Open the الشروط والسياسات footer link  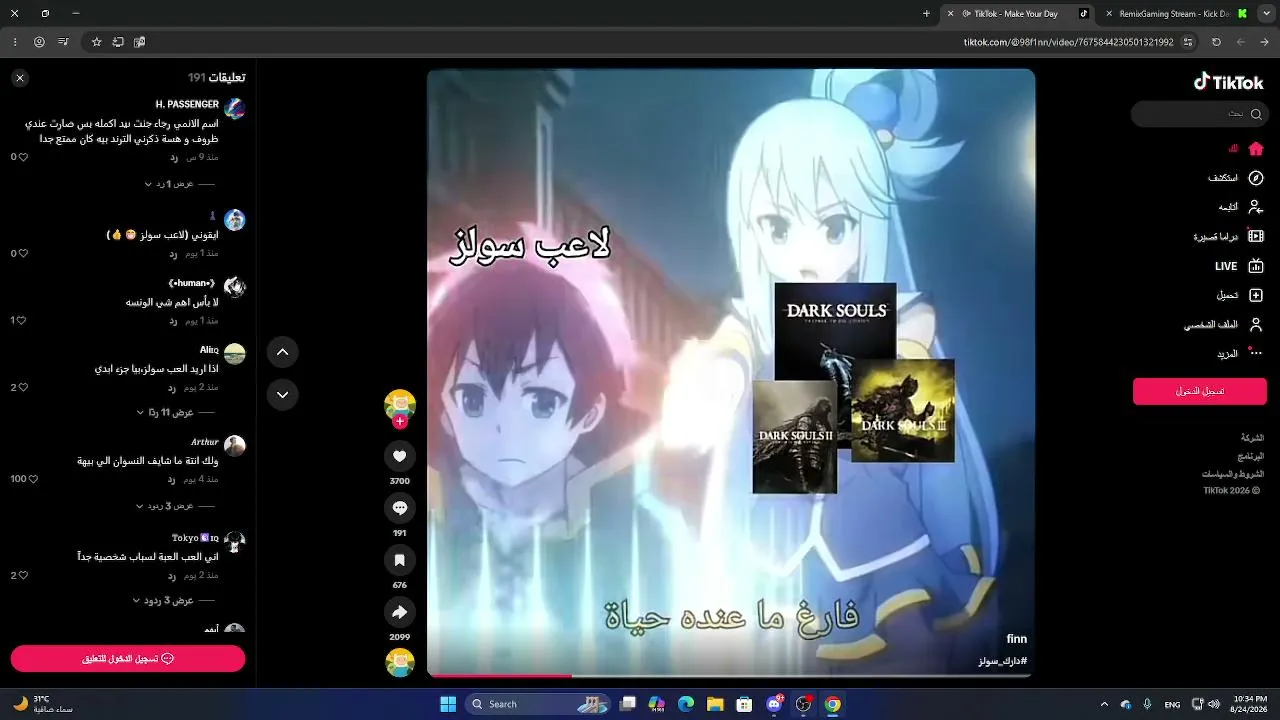tap(1233, 474)
